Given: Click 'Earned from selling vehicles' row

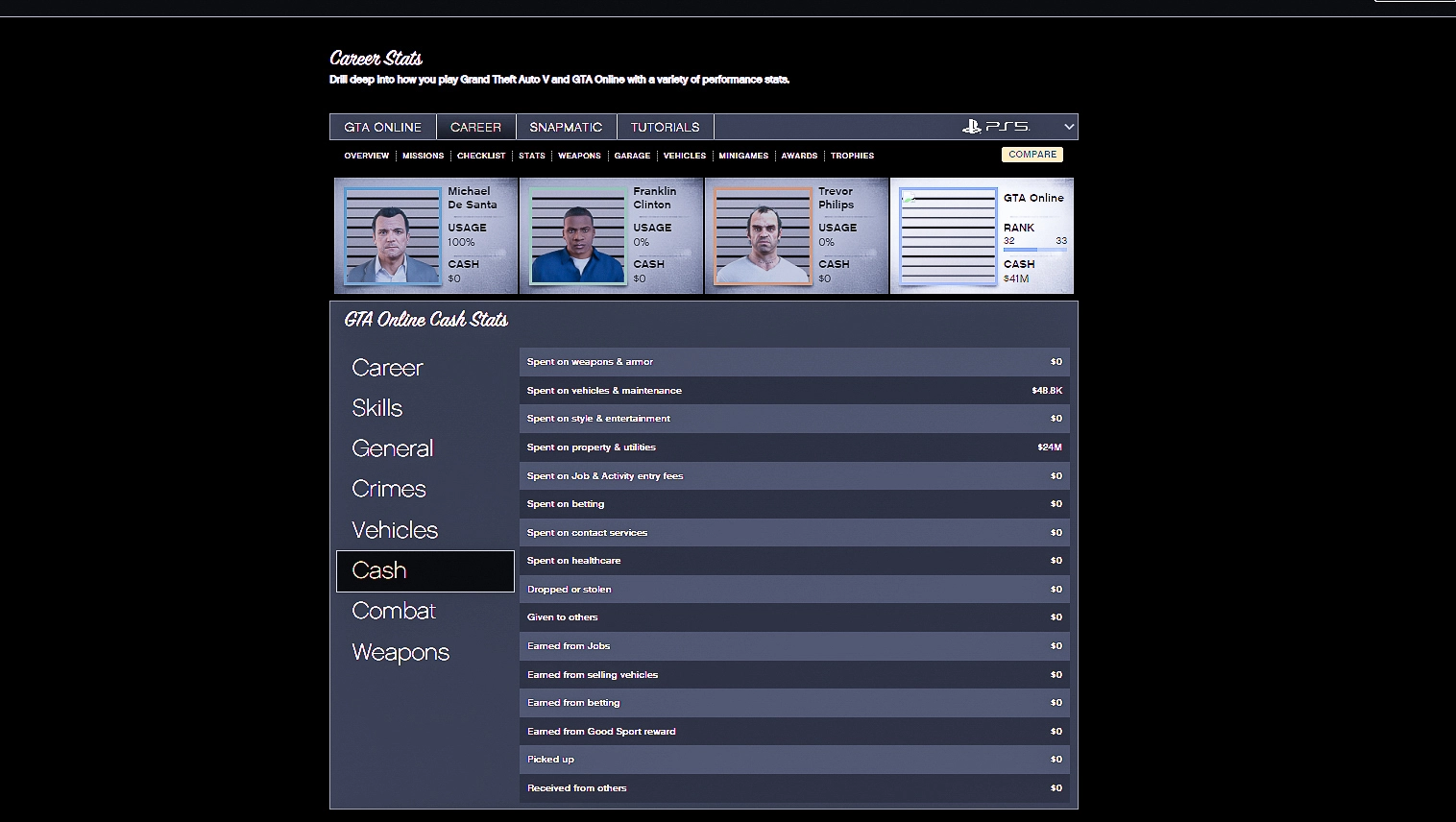Looking at the screenshot, I should tap(794, 675).
